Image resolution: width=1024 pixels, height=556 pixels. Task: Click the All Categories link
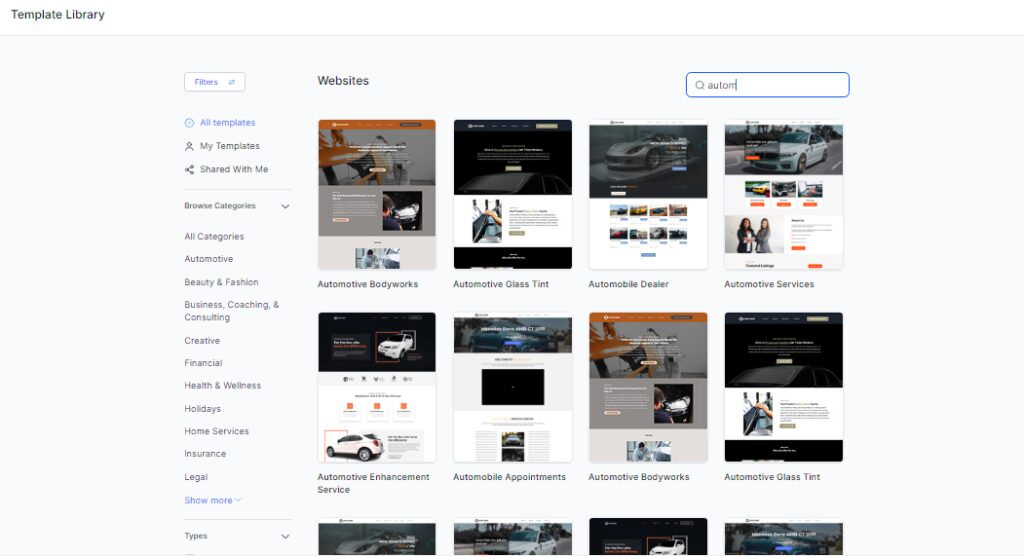click(x=214, y=237)
